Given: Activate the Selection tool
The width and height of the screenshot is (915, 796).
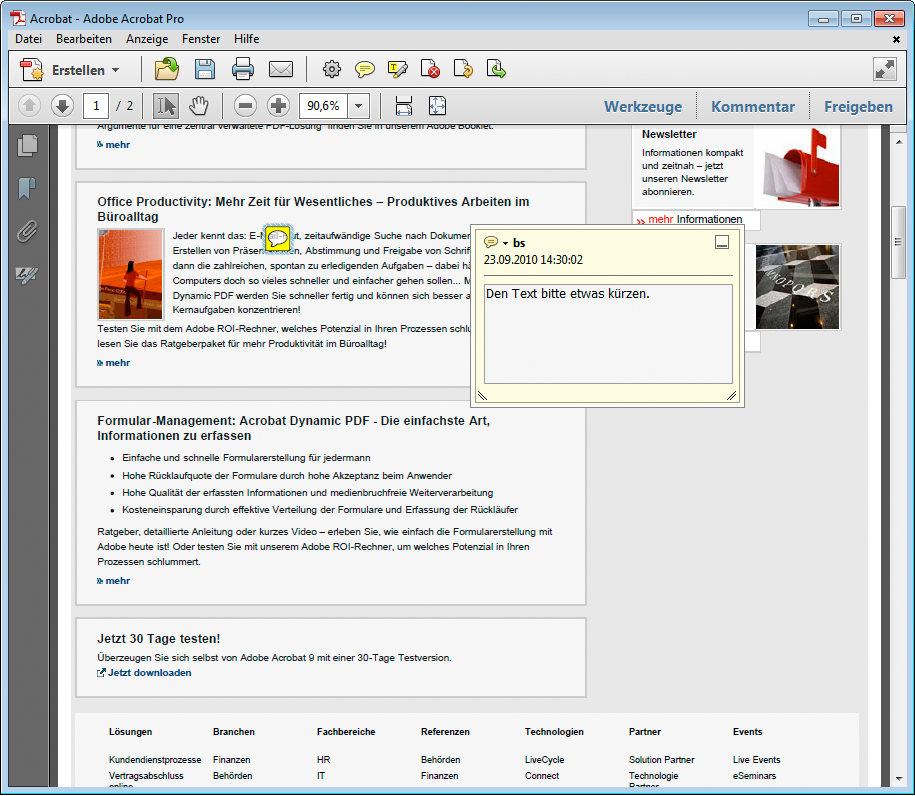Looking at the screenshot, I should (166, 104).
